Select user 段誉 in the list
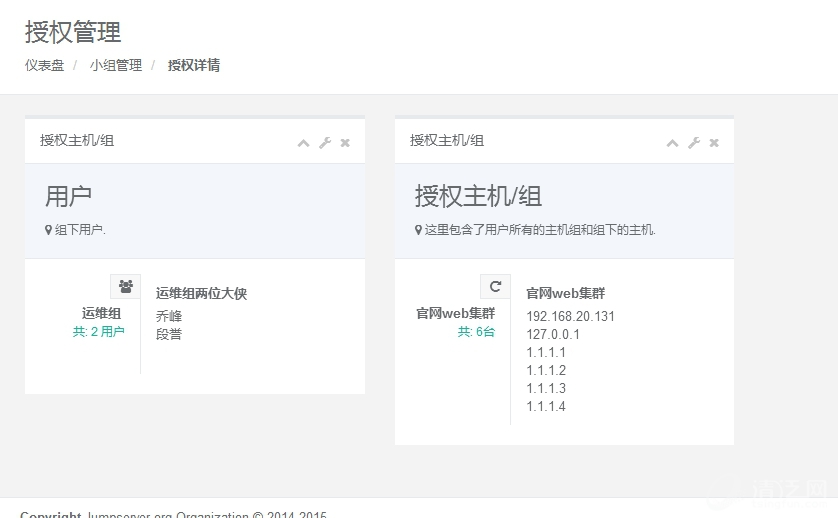This screenshot has height=518, width=838. coord(169,334)
